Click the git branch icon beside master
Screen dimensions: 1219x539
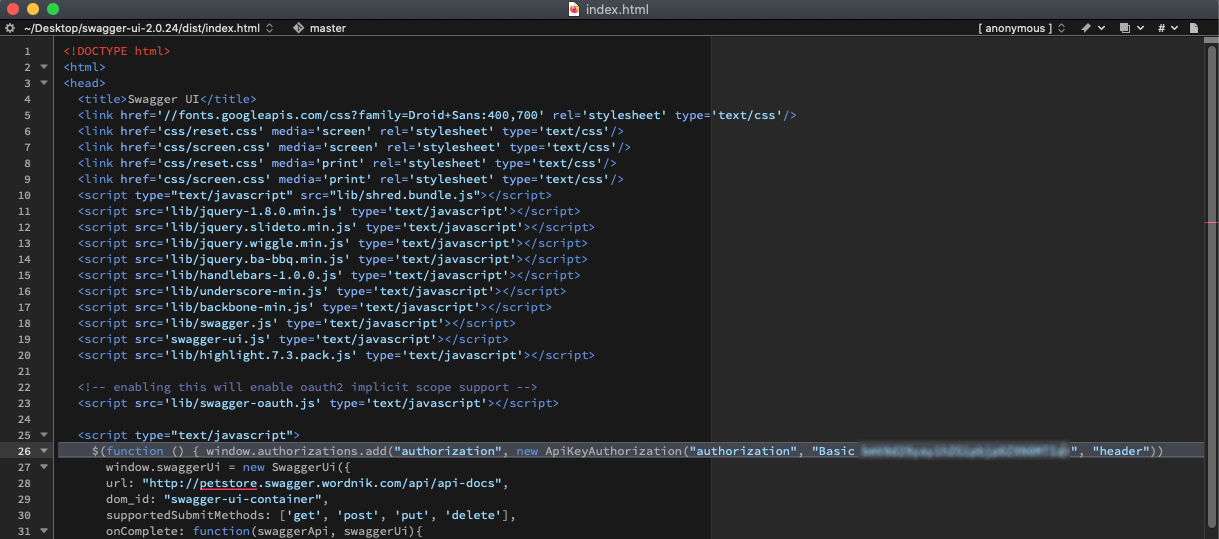click(x=297, y=28)
